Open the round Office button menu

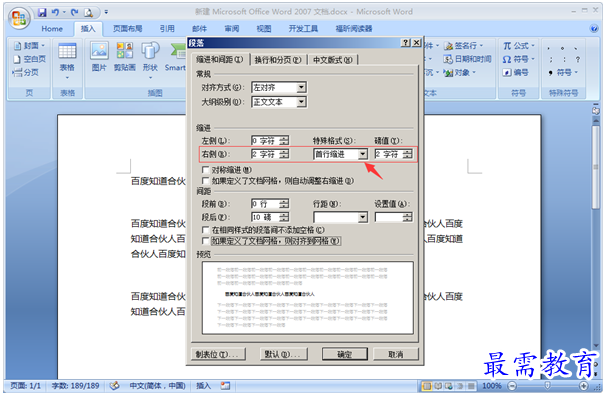[x=19, y=18]
